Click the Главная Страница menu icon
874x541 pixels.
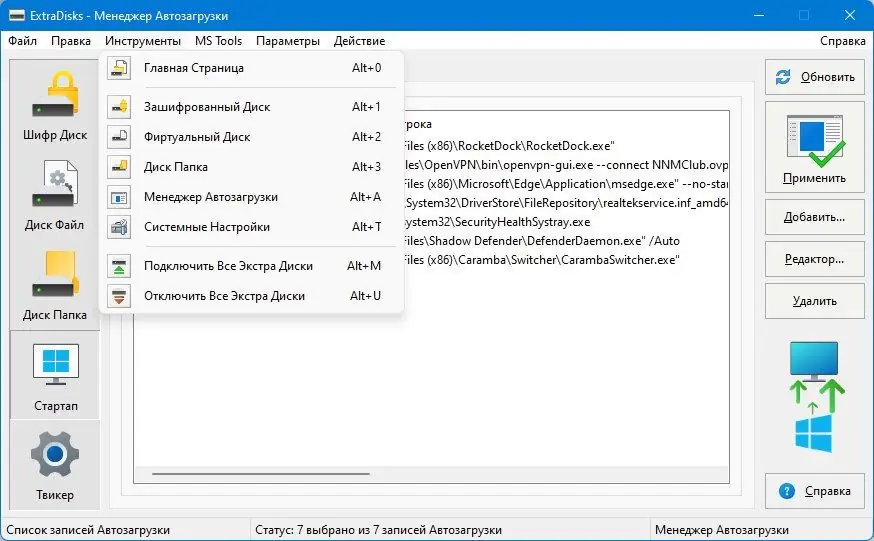(x=119, y=68)
